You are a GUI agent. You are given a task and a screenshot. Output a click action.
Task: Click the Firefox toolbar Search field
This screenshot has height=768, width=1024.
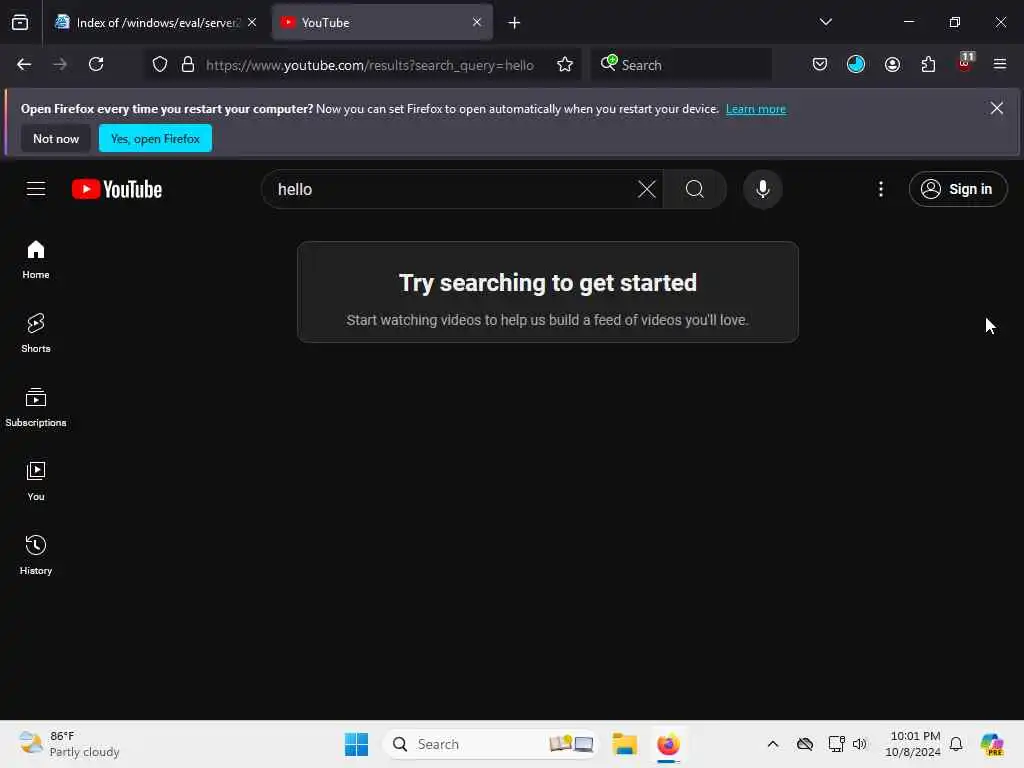(x=682, y=64)
